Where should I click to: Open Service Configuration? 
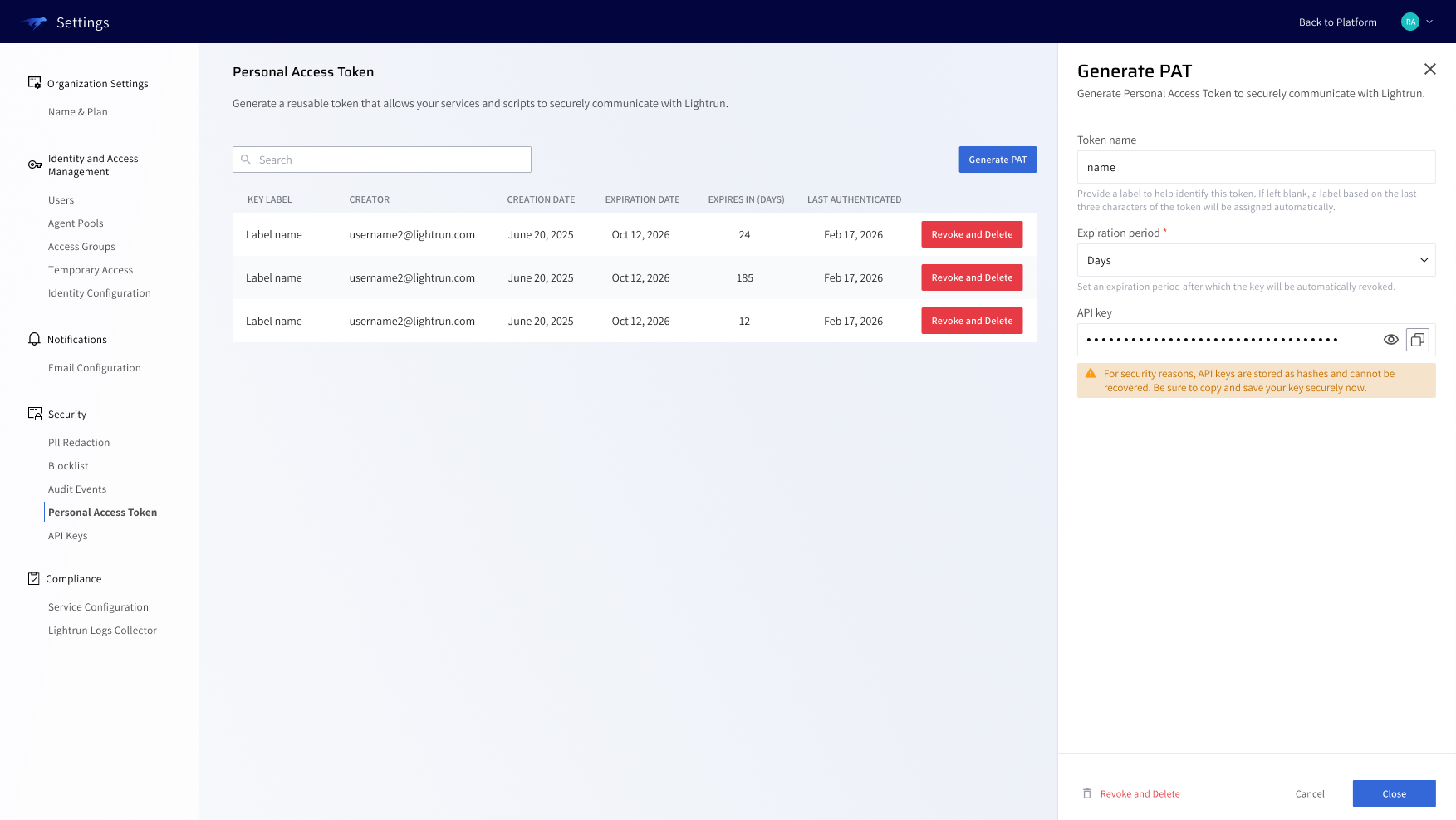98,607
